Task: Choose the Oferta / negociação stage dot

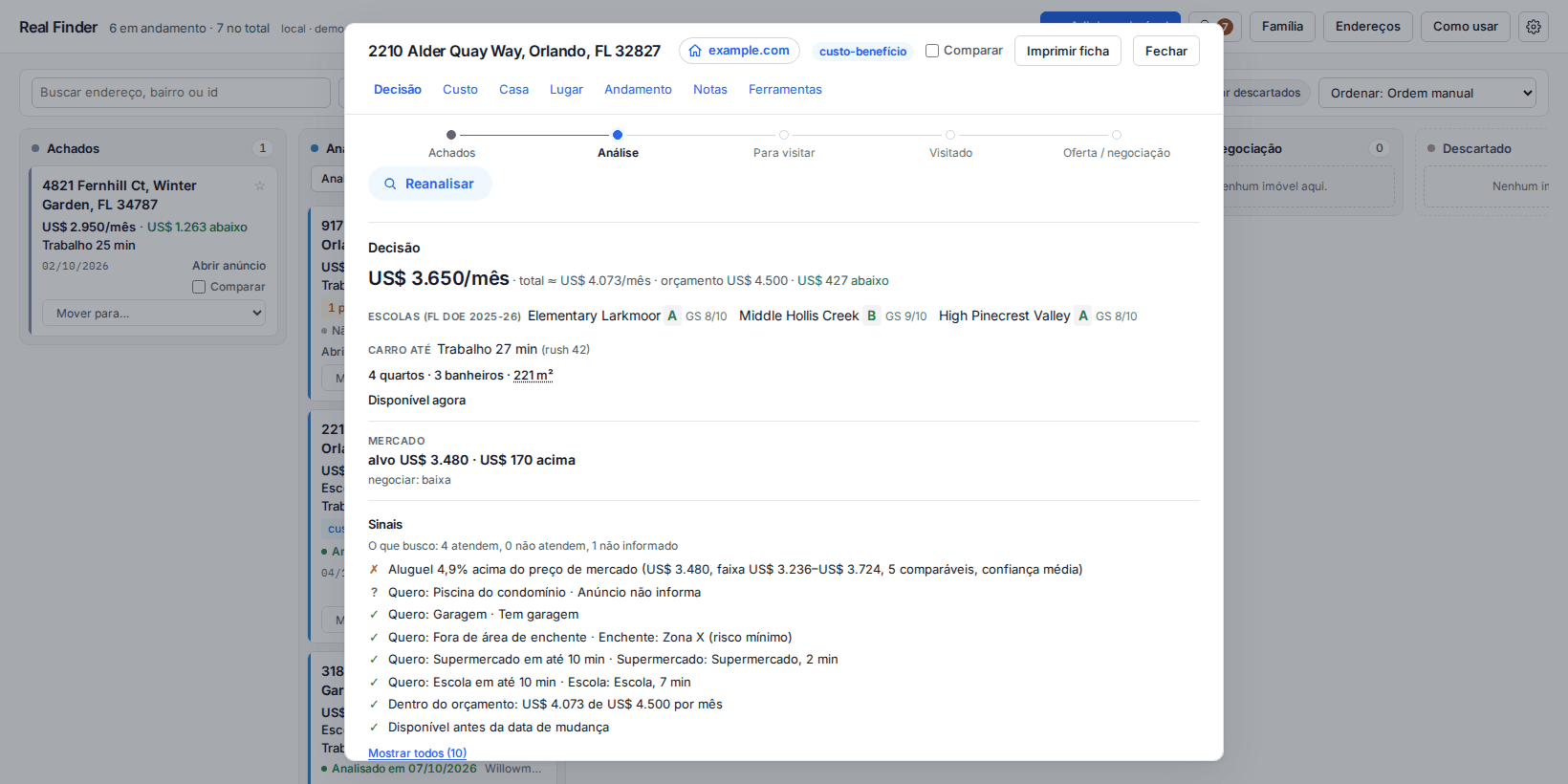Action: coord(1117,135)
